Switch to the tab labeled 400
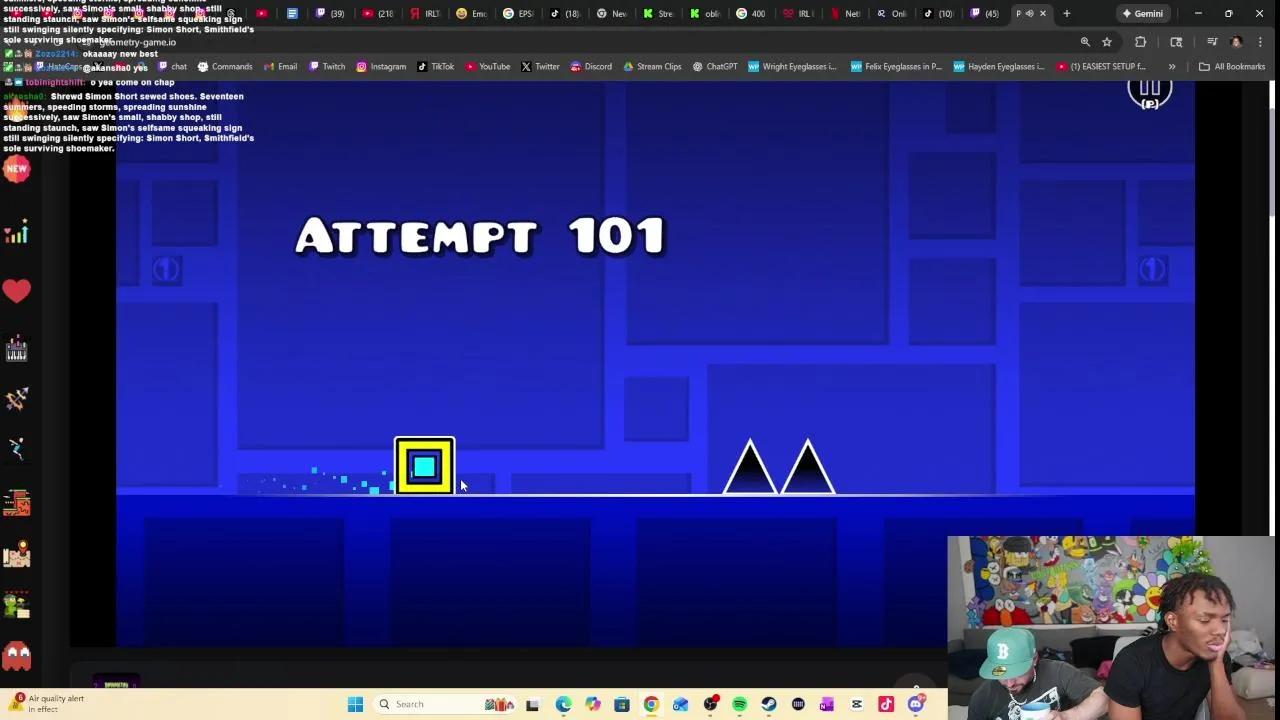This screenshot has width=1280, height=720. pos(752,14)
